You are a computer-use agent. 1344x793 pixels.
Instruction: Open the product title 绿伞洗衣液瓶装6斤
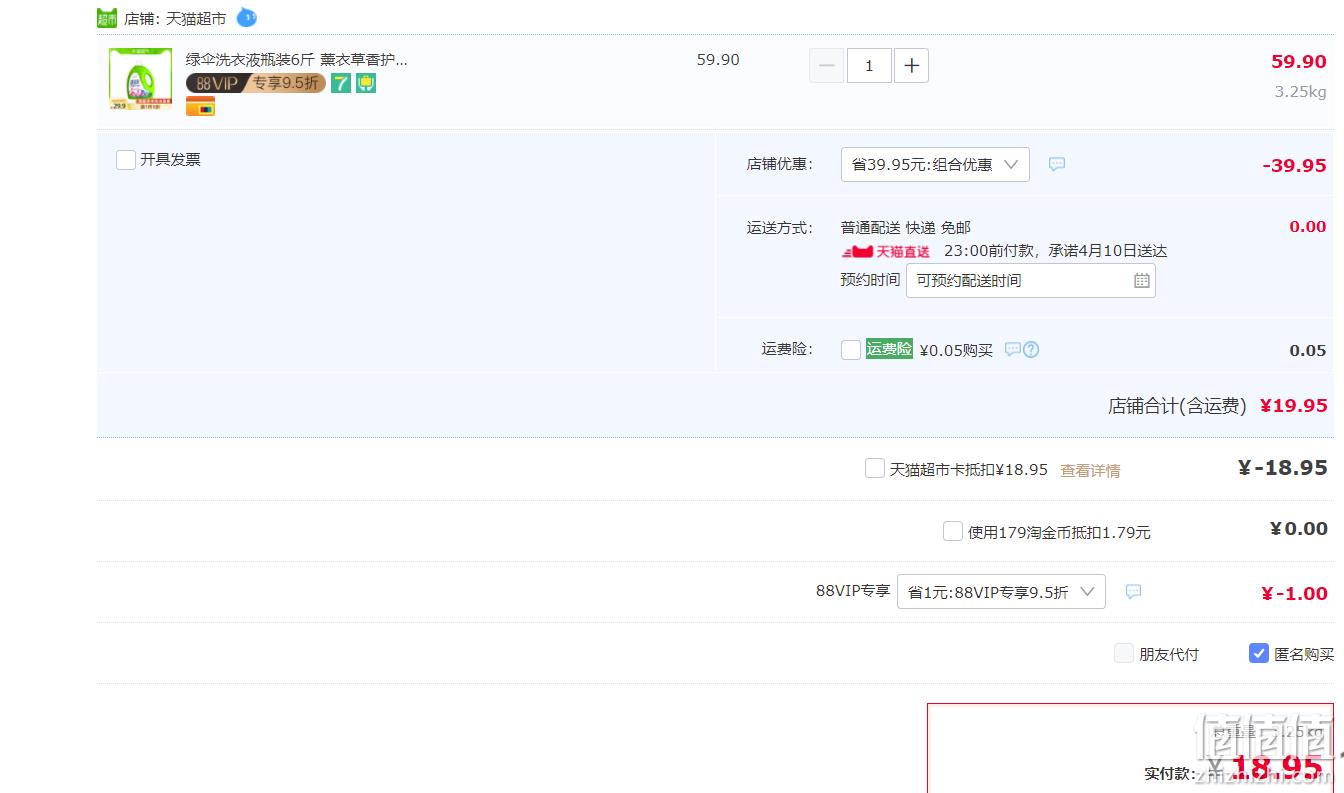click(297, 59)
